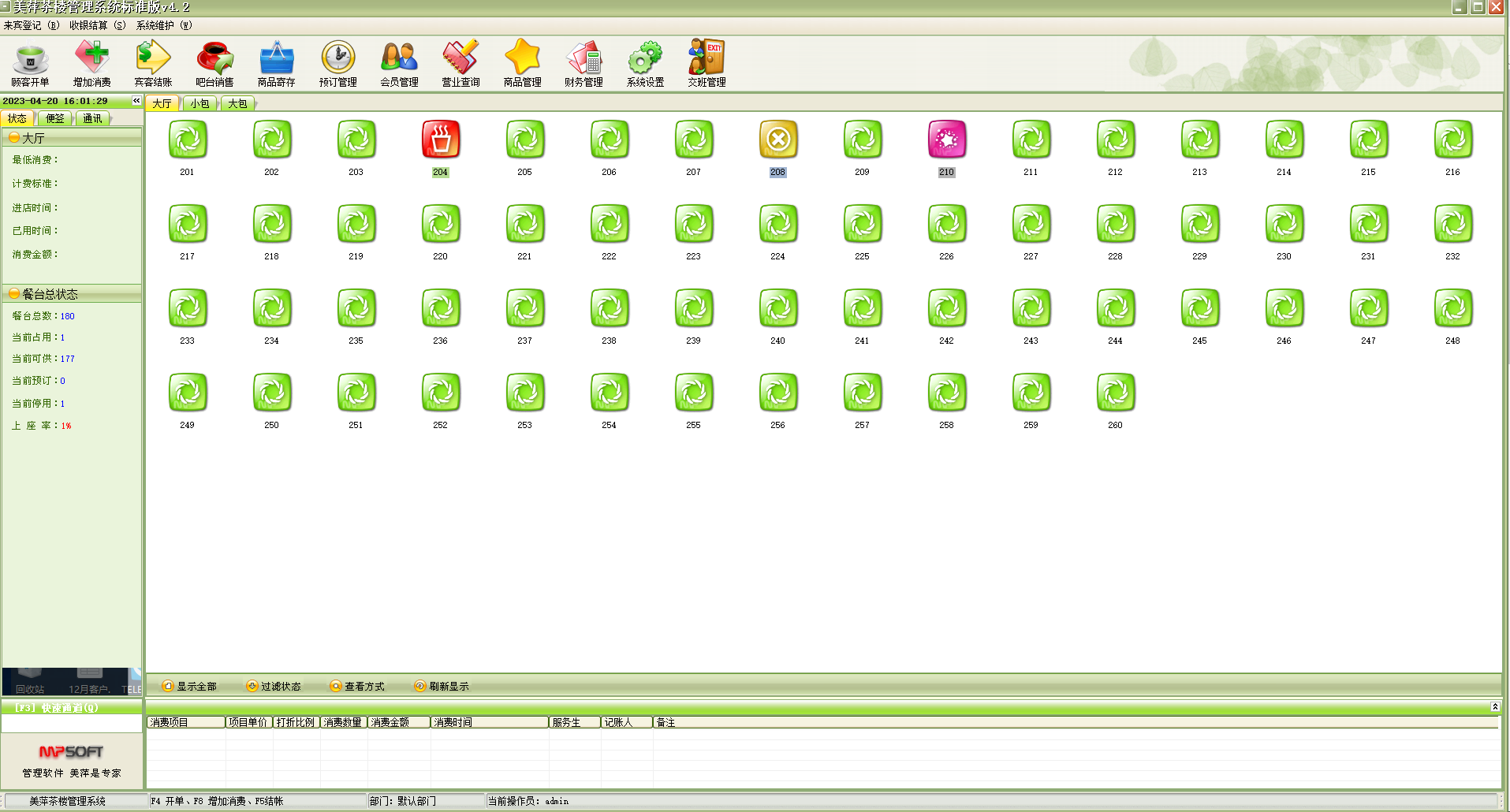Open 系统设置 gears icon
The width and height of the screenshot is (1510, 812).
645,64
